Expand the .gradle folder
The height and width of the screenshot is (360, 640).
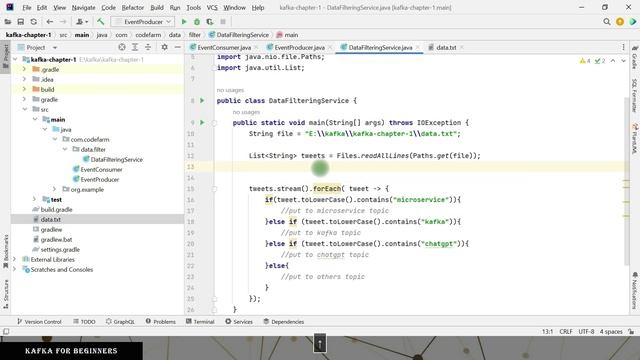(24, 69)
